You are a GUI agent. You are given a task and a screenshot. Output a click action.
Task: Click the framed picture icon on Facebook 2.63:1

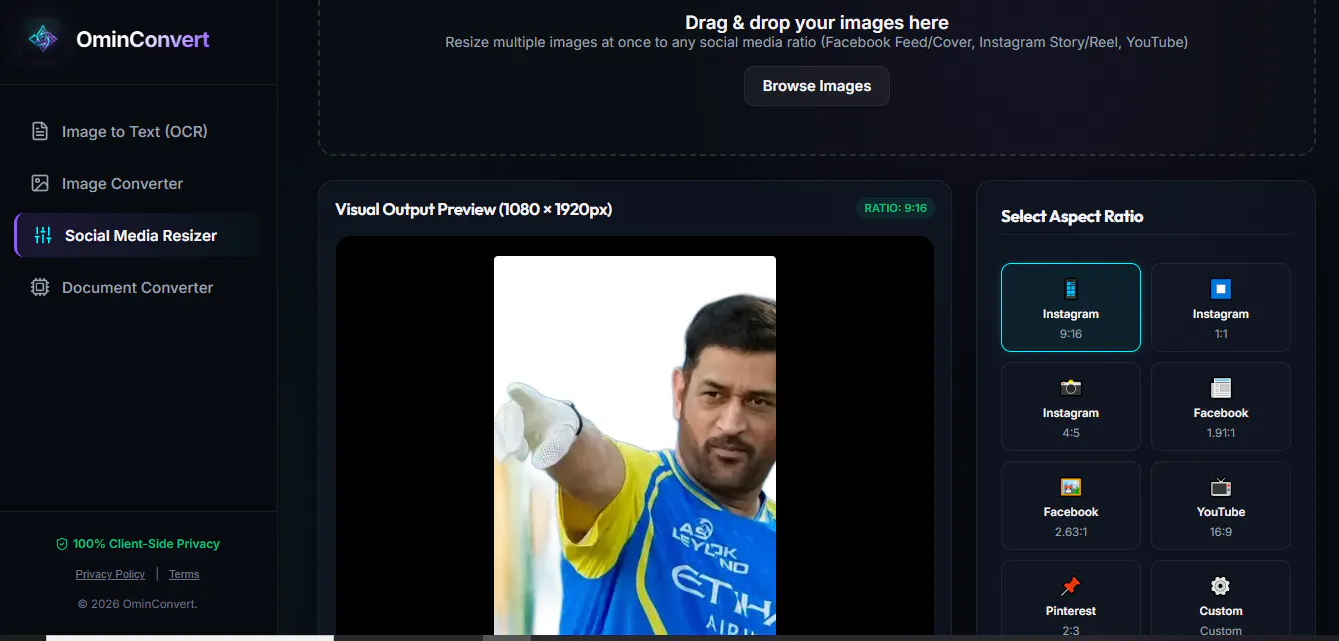tap(1071, 487)
